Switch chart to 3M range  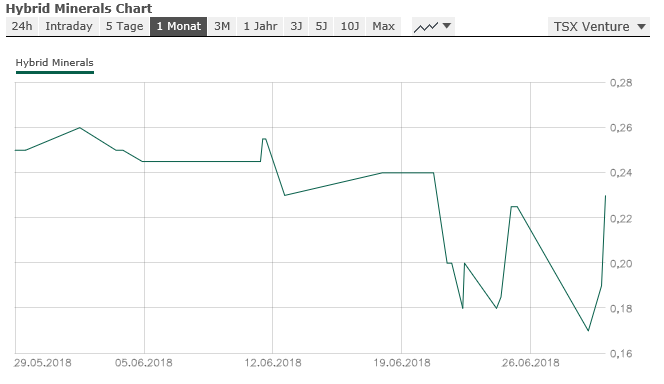pyautogui.click(x=222, y=26)
